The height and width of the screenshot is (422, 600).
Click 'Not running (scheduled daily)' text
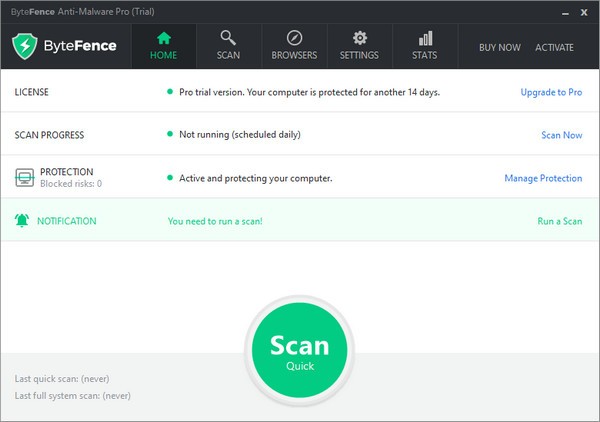(x=240, y=135)
